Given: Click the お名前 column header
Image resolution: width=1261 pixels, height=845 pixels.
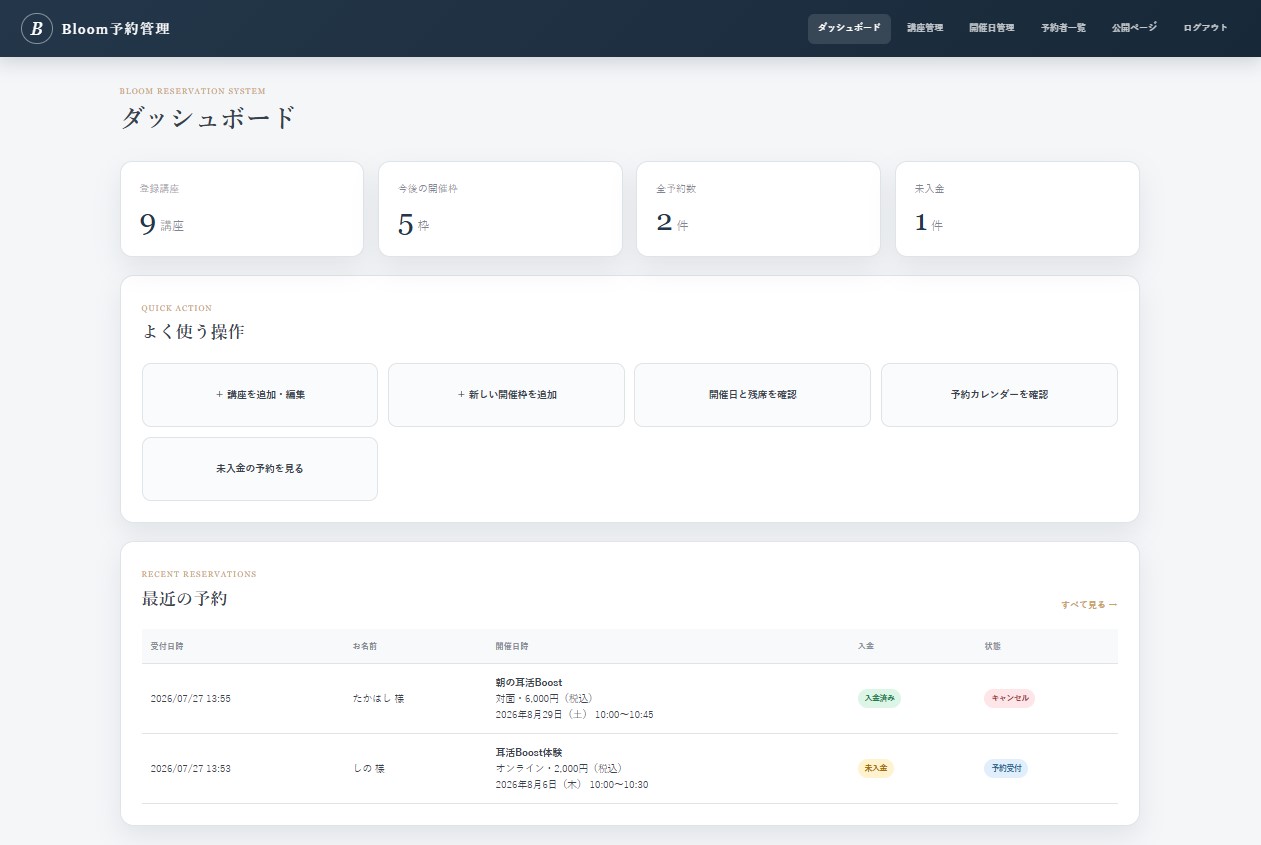Looking at the screenshot, I should point(365,646).
